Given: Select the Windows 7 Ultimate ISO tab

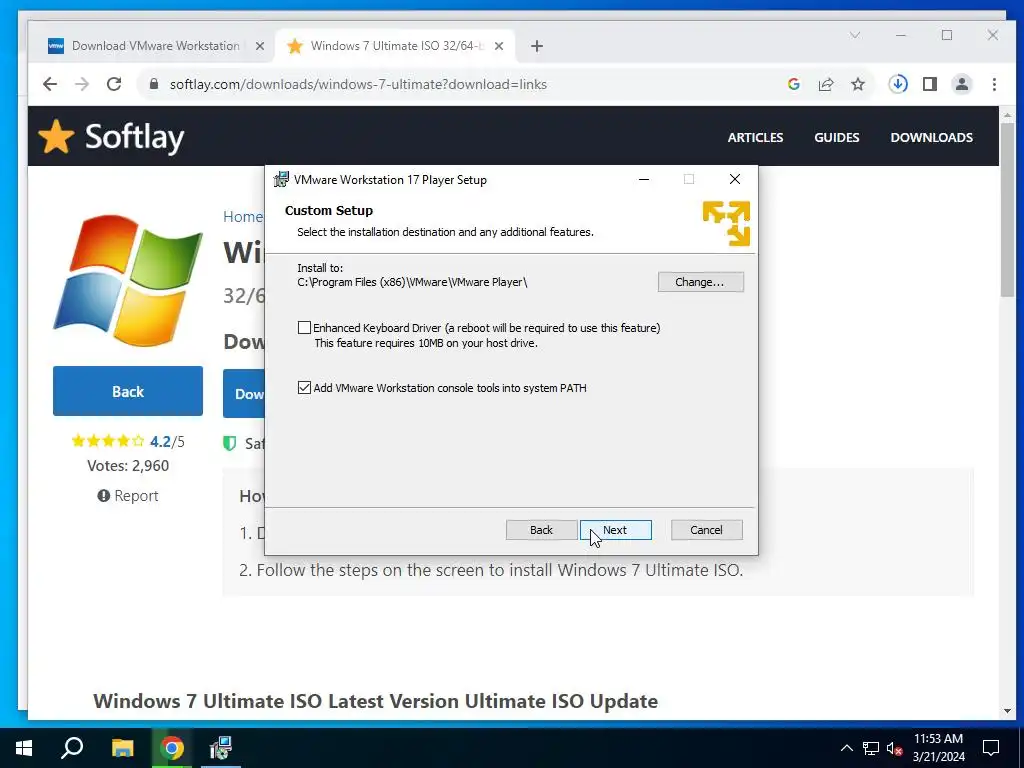Looking at the screenshot, I should coord(396,46).
